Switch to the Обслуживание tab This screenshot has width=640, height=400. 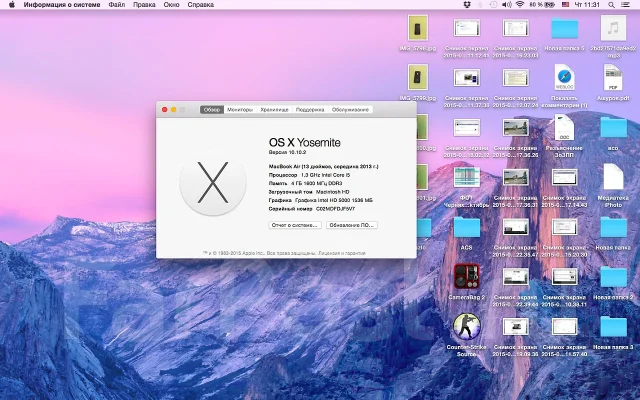(350, 110)
